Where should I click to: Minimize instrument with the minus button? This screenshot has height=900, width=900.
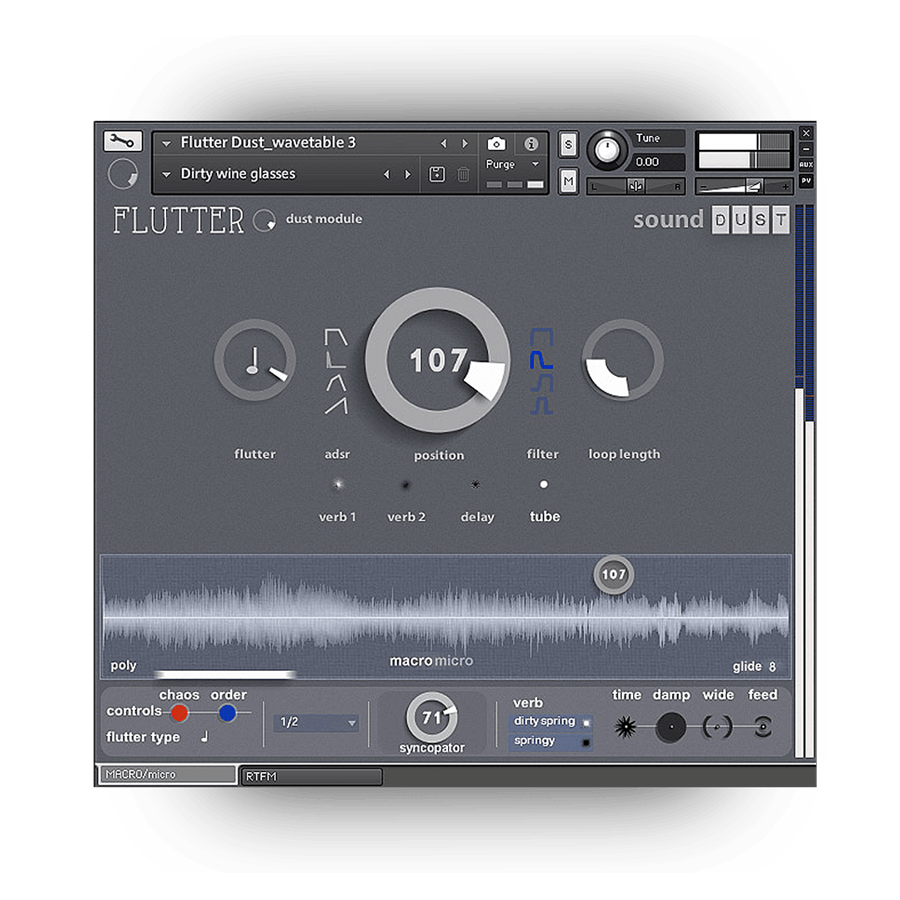[x=806, y=149]
